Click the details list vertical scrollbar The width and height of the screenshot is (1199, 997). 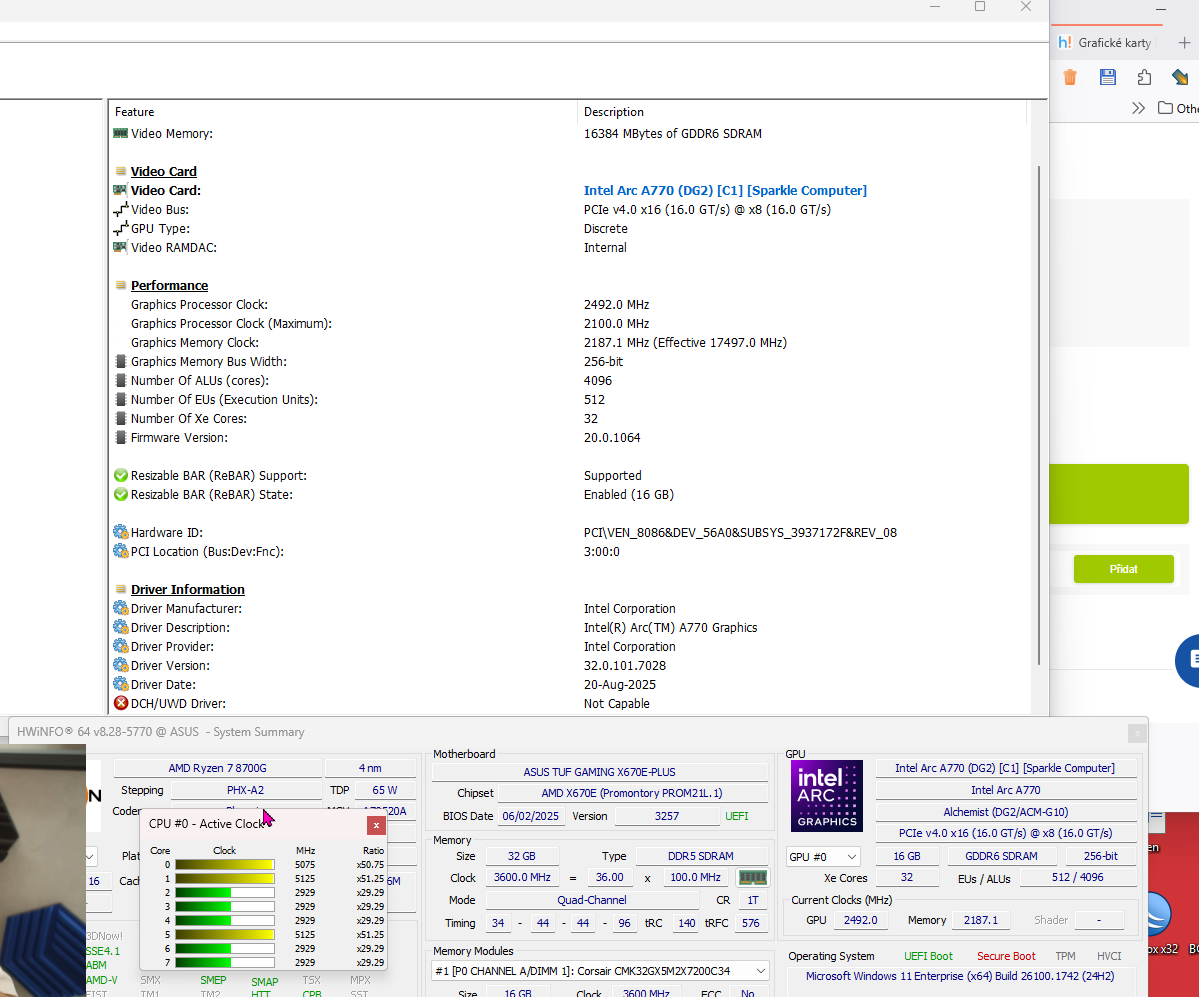[x=1038, y=415]
